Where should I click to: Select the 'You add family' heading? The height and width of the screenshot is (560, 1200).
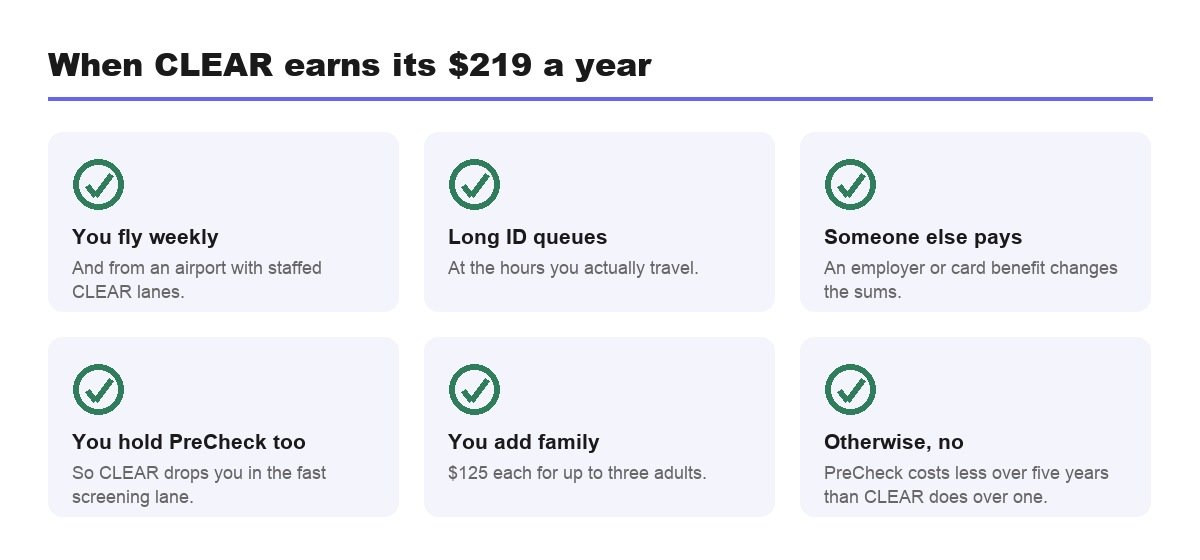click(524, 442)
